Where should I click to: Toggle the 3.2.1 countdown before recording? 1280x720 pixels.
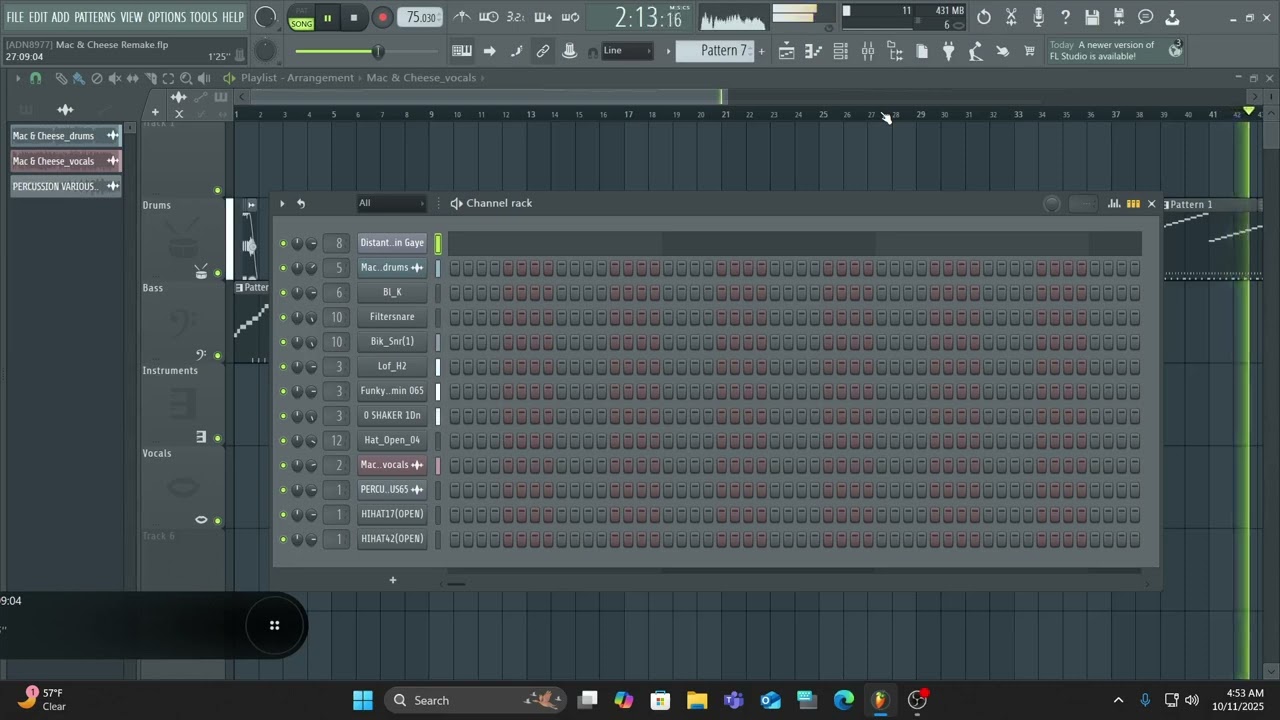pos(516,17)
